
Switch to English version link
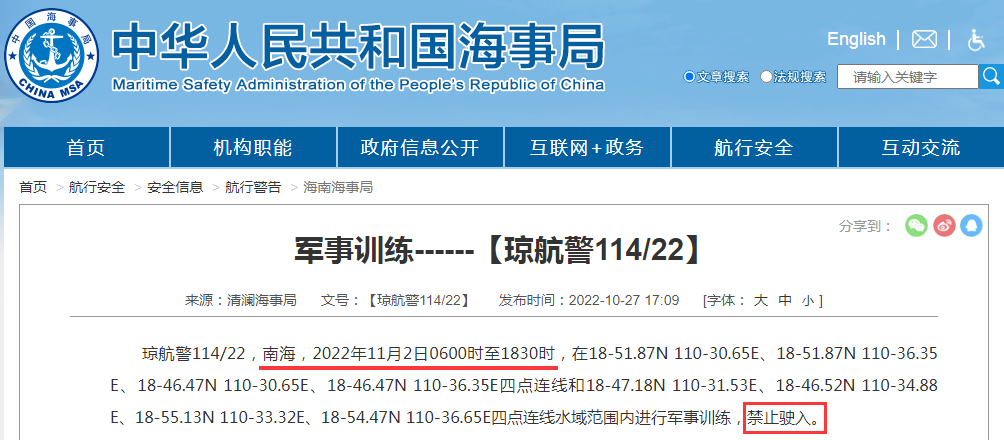[856, 39]
